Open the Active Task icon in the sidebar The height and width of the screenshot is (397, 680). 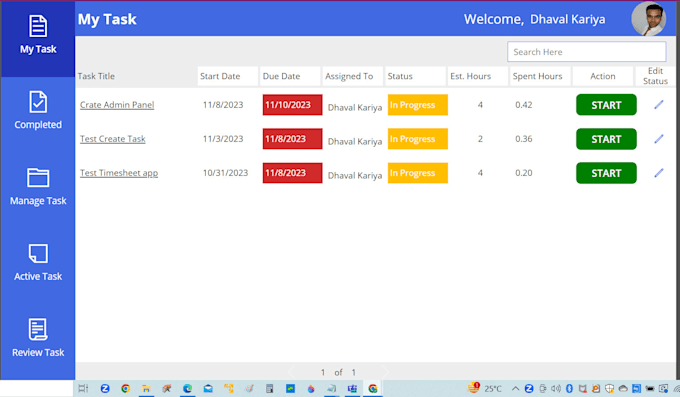pos(38,253)
